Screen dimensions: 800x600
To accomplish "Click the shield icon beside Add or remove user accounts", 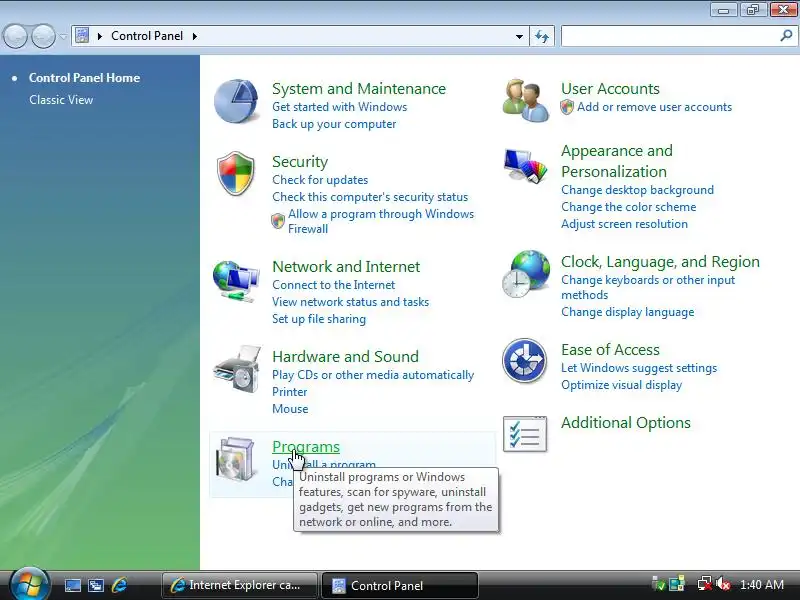I will point(567,107).
